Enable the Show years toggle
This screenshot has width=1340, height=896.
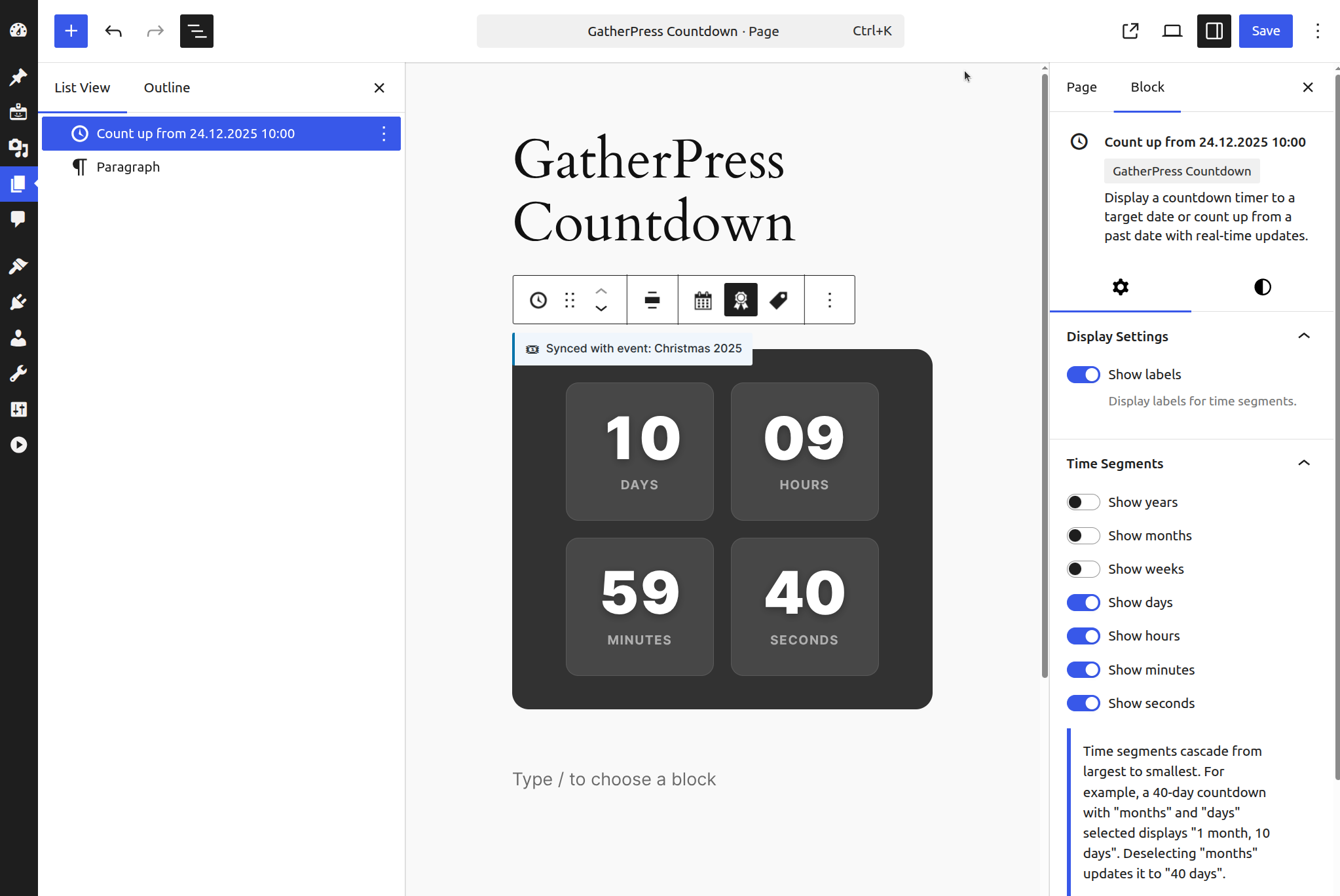tap(1083, 502)
